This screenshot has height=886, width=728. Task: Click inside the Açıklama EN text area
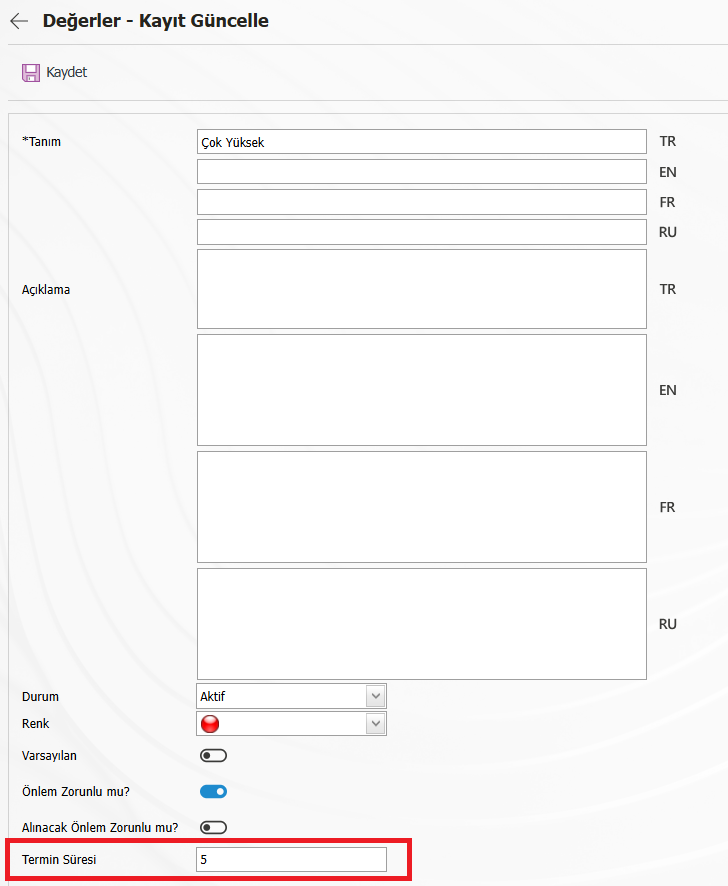tap(422, 390)
